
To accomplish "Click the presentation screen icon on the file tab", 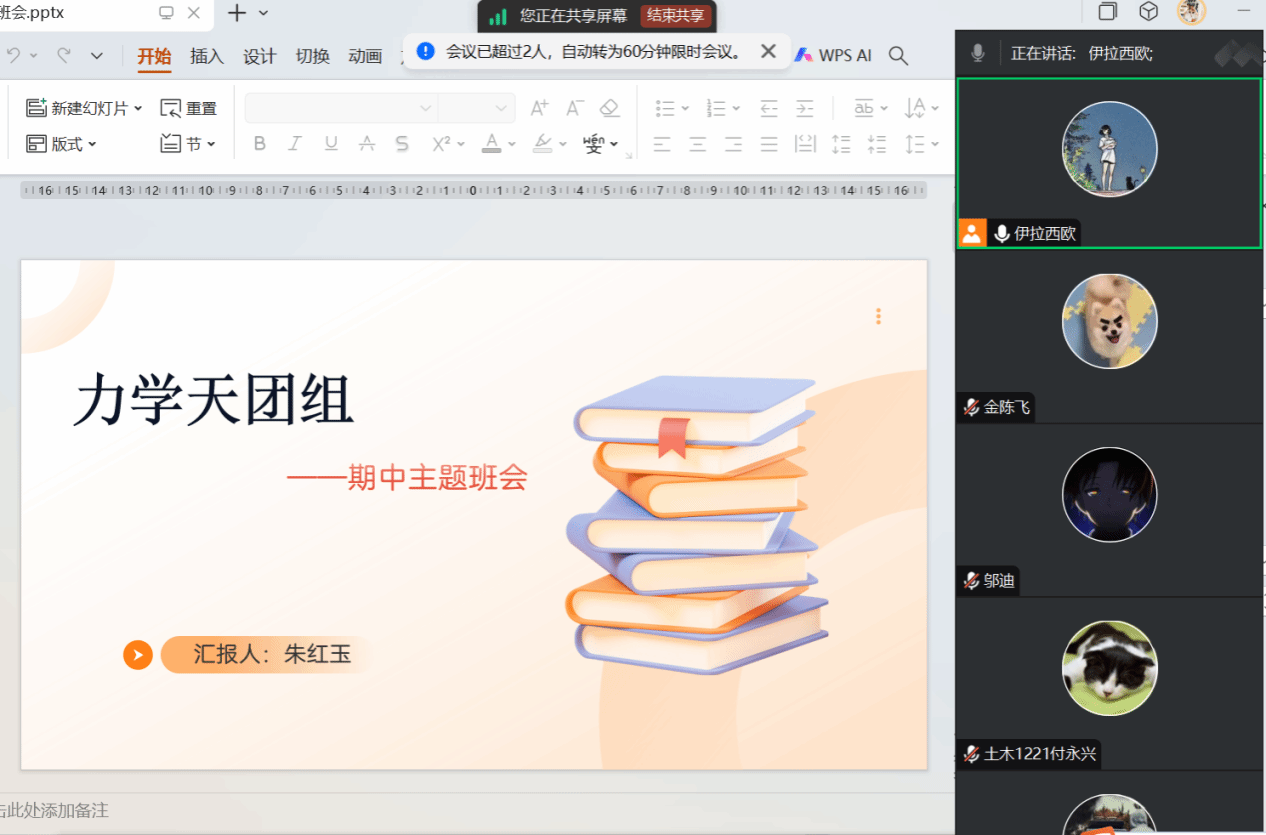I will tap(166, 13).
